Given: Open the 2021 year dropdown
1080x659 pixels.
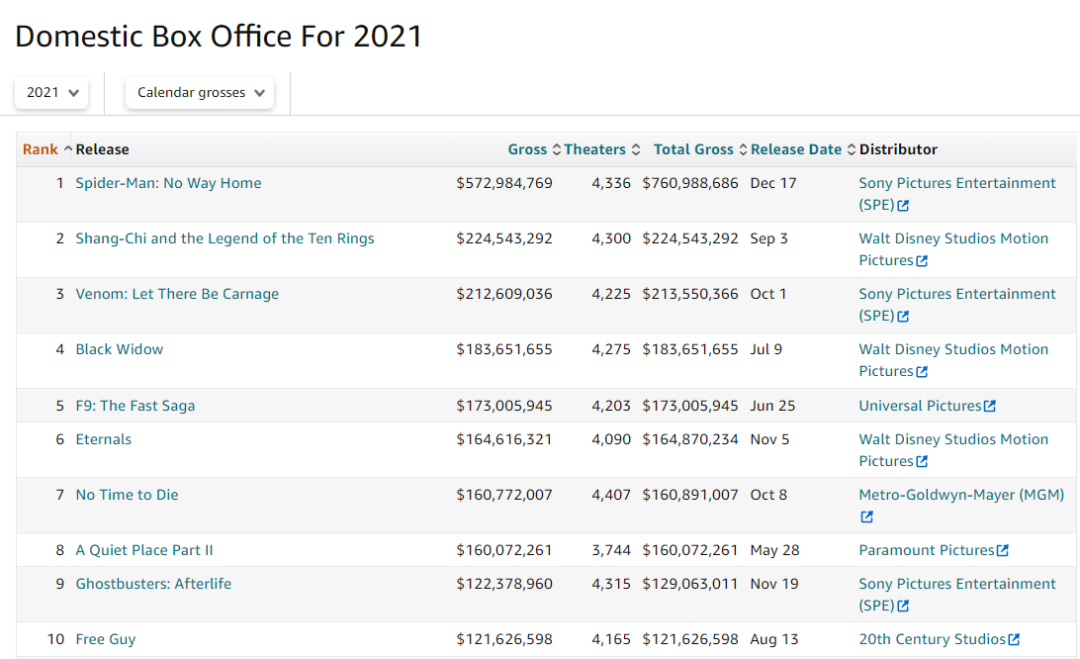Looking at the screenshot, I should coord(52,92).
